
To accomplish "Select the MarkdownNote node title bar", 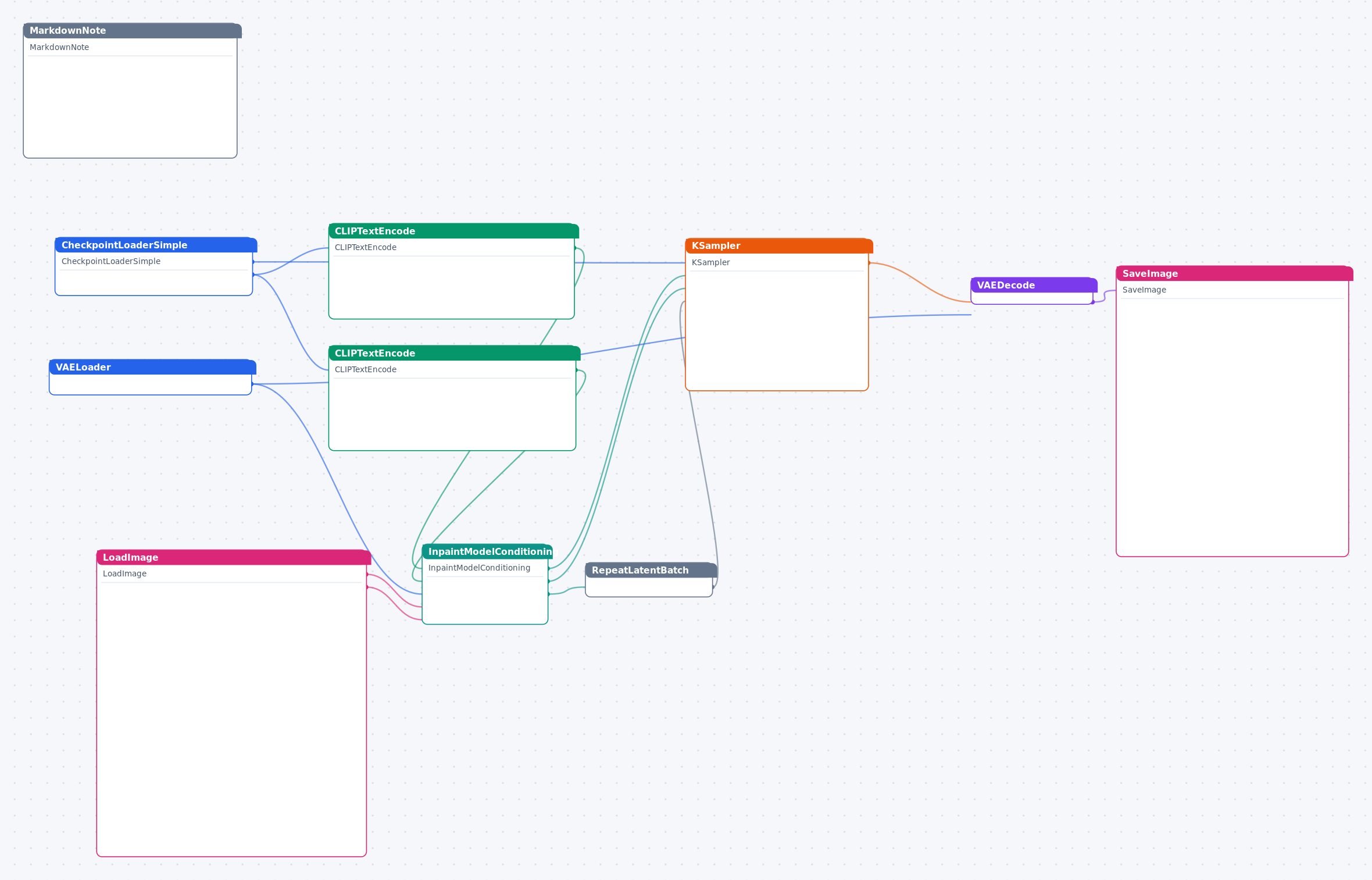I will point(132,31).
